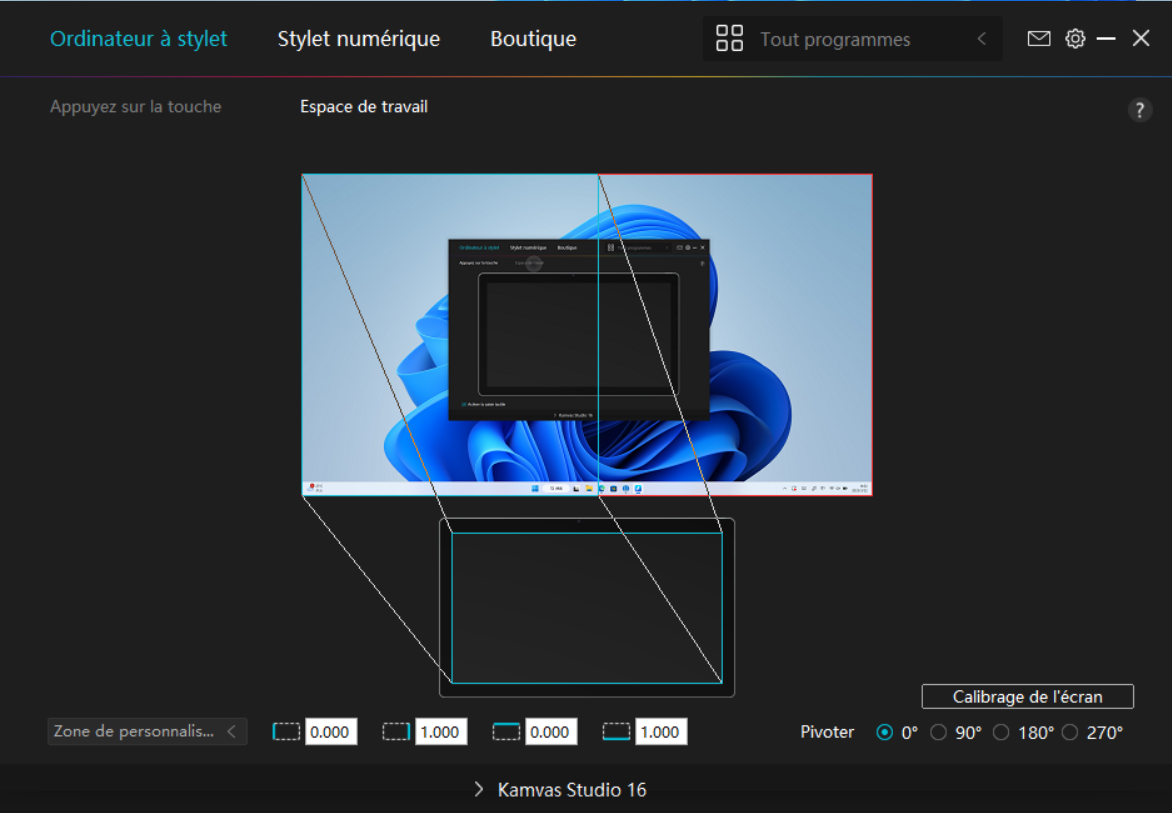Select the 90° rotation option
Image resolution: width=1172 pixels, height=813 pixels.
[938, 733]
